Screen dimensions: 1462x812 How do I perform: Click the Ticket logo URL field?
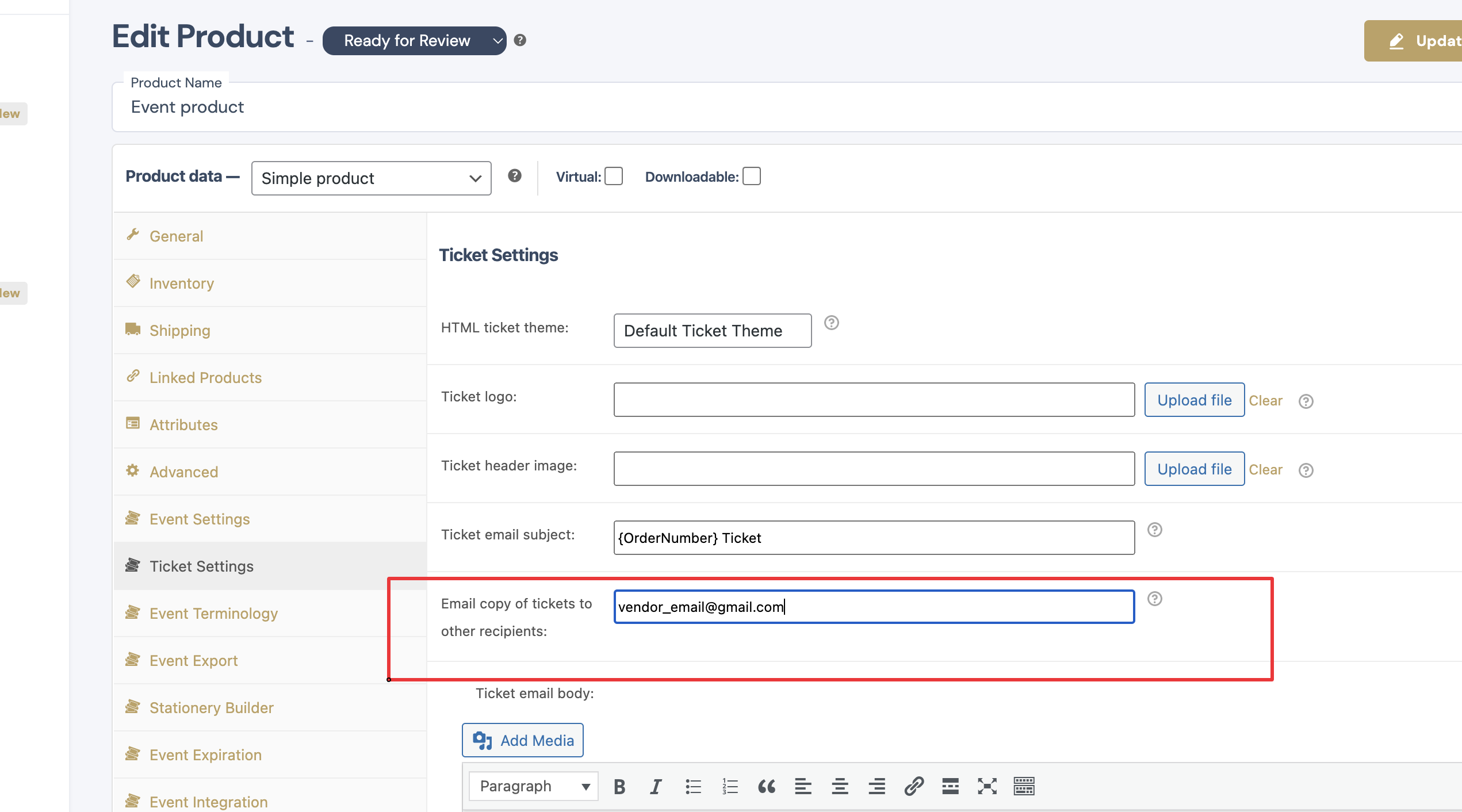point(874,400)
